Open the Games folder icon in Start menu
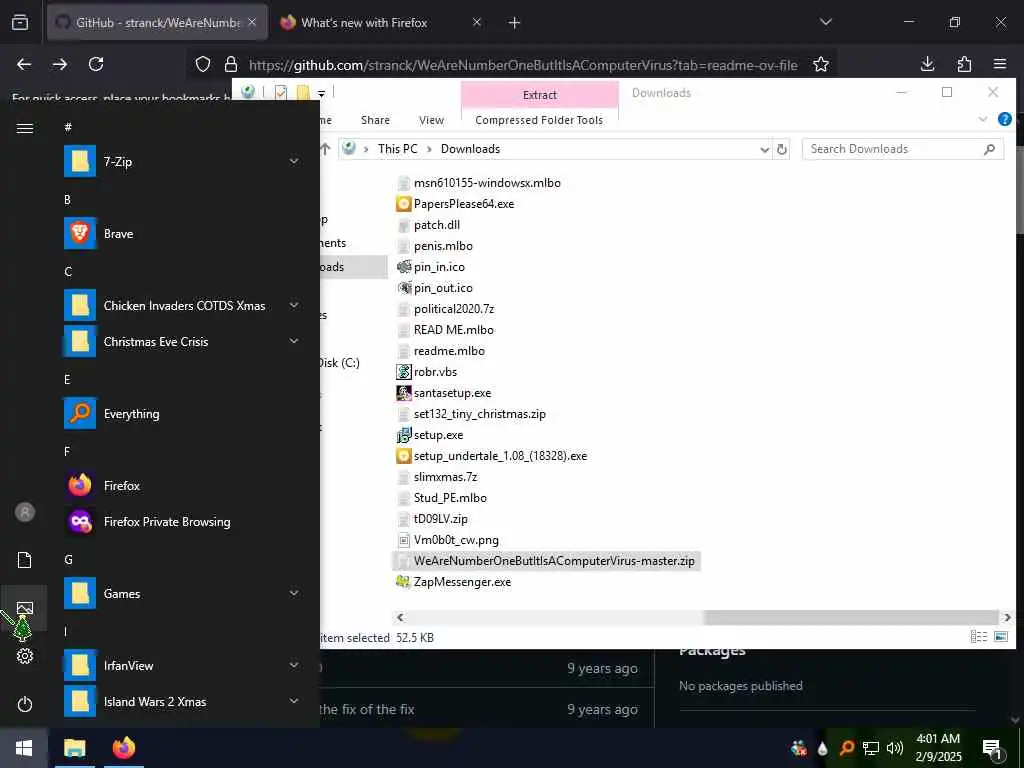The width and height of the screenshot is (1024, 768). 80,593
